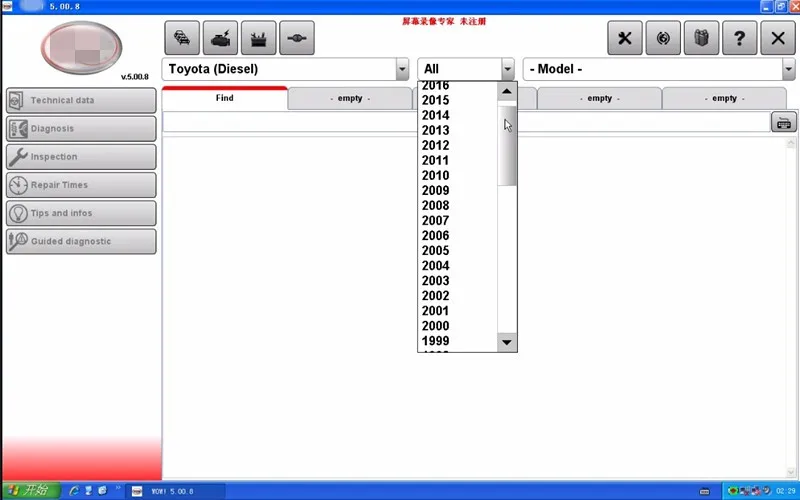Click the battery/electrical toolbar icon
The height and width of the screenshot is (500, 800).
[259, 38]
